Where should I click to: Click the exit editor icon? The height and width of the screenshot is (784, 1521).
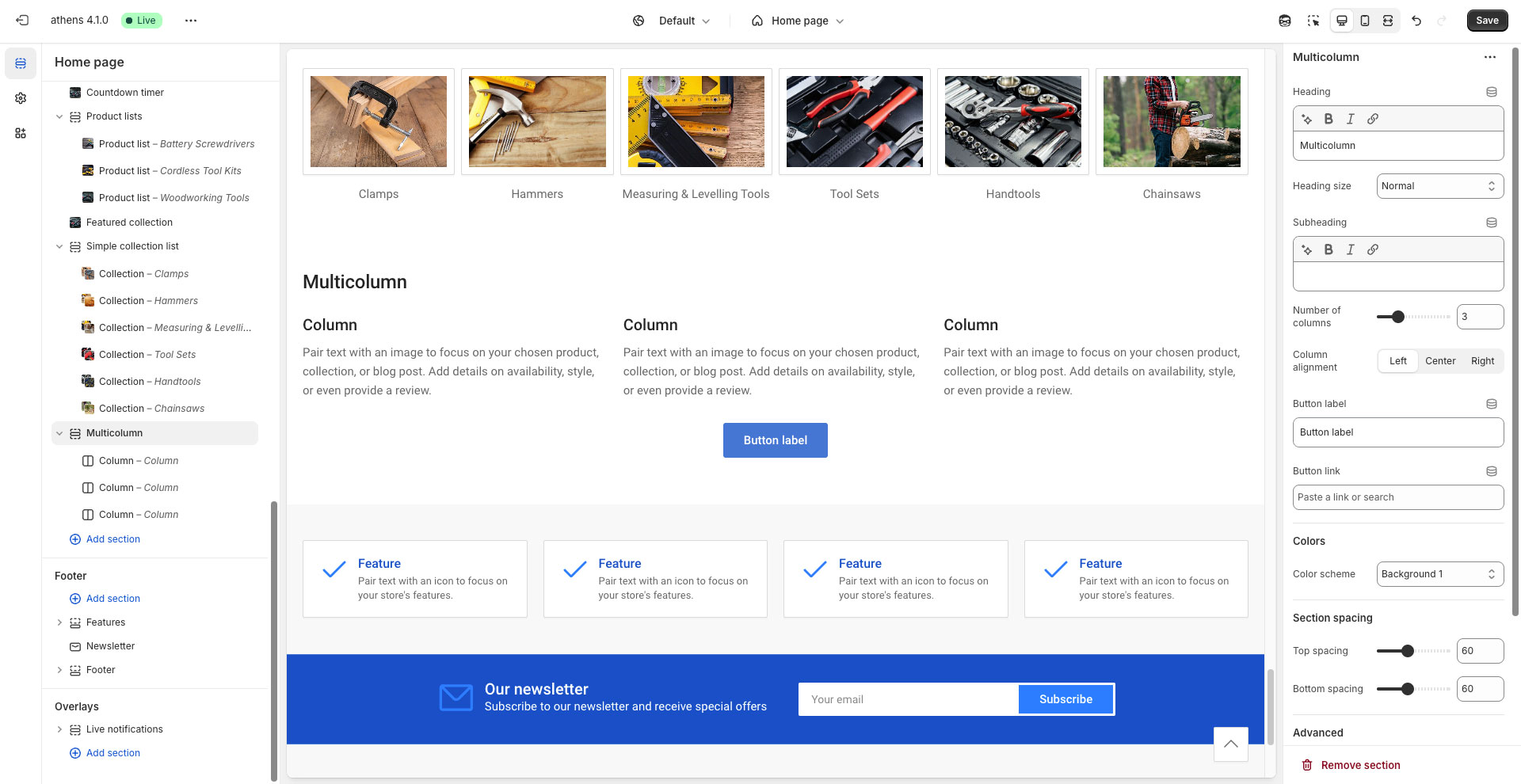(x=22, y=21)
